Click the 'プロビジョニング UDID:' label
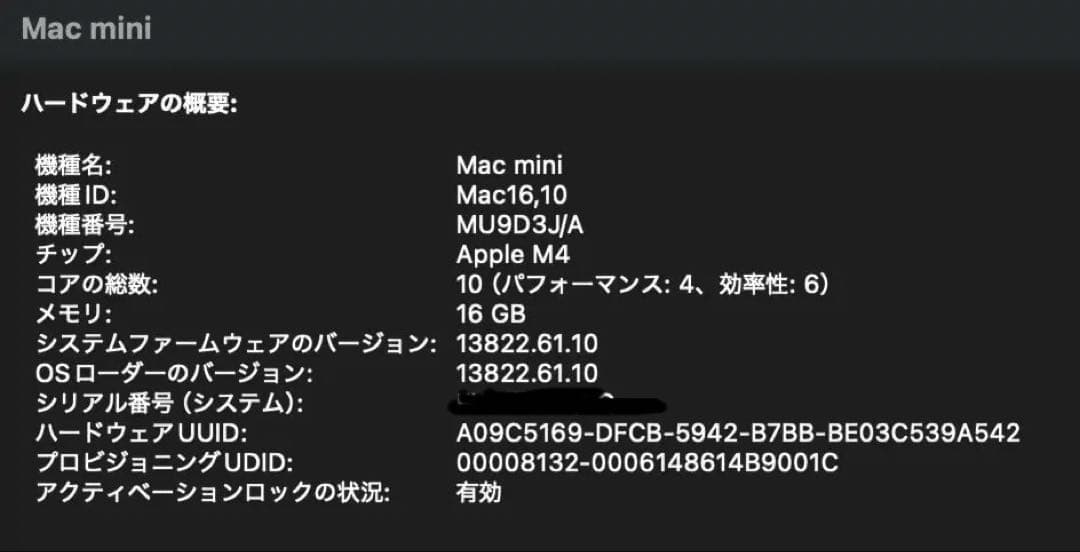1080x552 pixels. pyautogui.click(x=165, y=463)
